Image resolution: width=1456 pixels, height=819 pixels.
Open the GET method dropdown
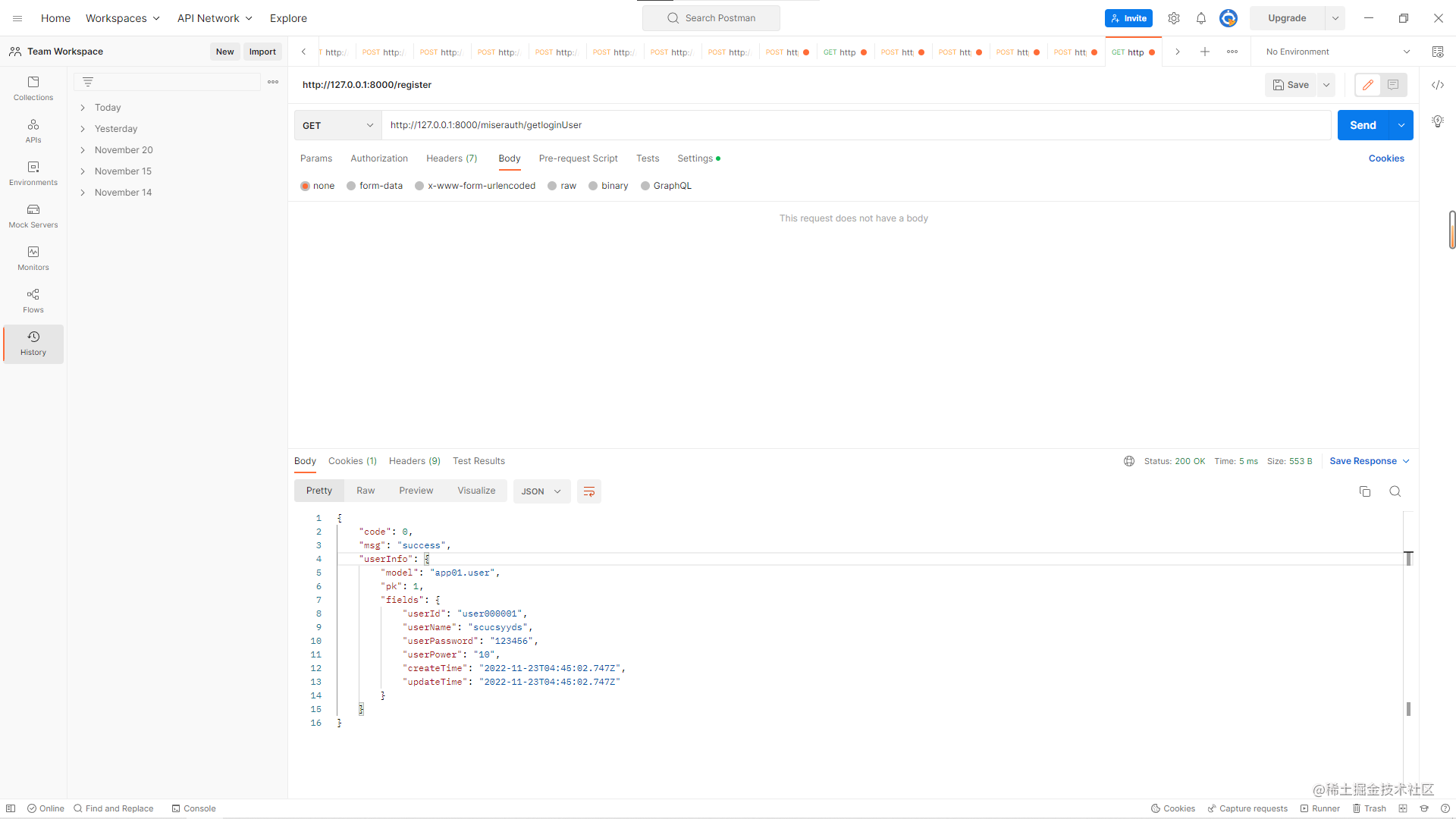[337, 125]
